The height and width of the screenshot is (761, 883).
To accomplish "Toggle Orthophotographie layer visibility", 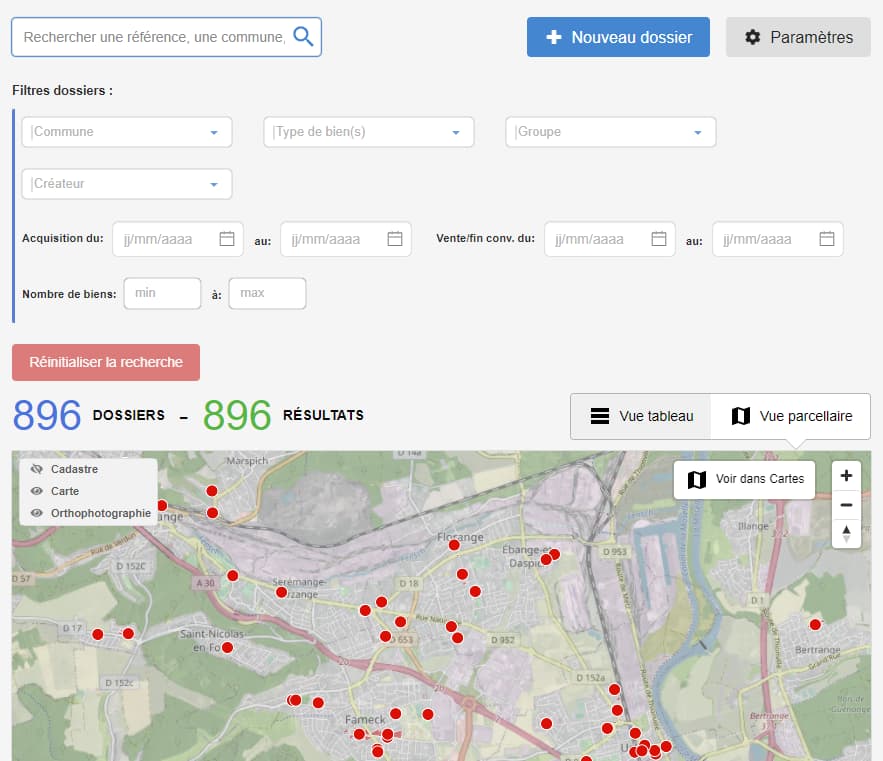I will (37, 513).
